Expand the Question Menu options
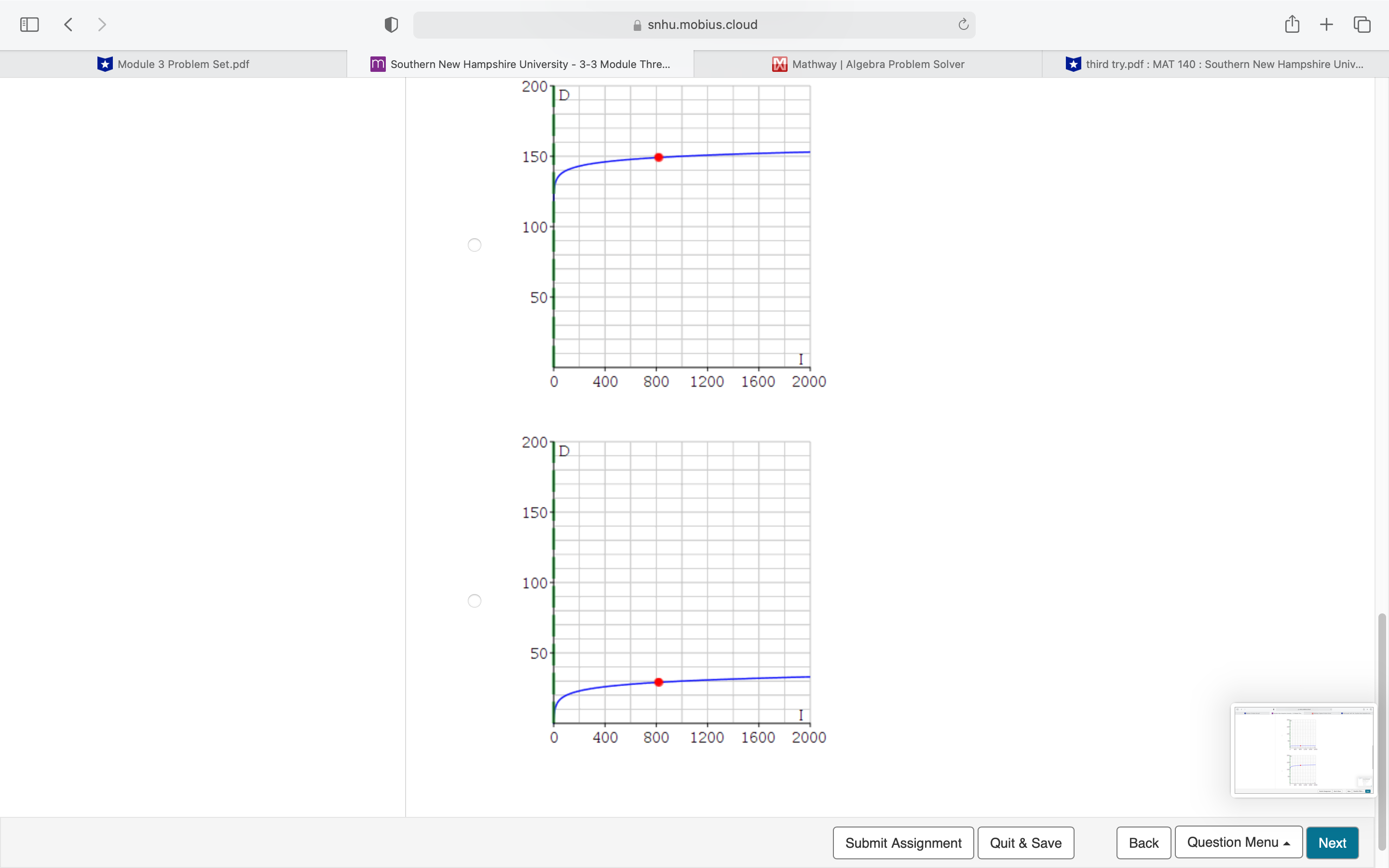The image size is (1389, 868). pyautogui.click(x=1237, y=842)
